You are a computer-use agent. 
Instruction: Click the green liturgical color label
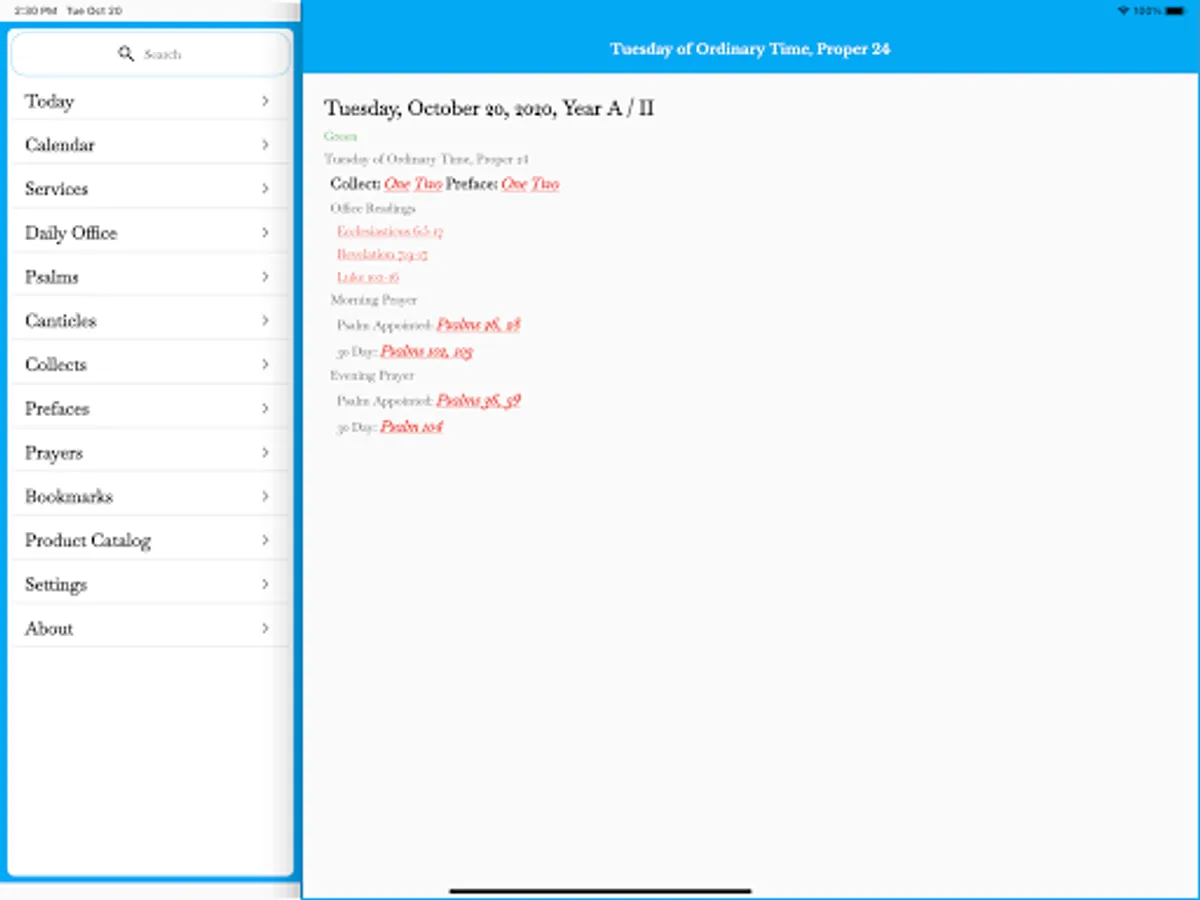point(340,136)
